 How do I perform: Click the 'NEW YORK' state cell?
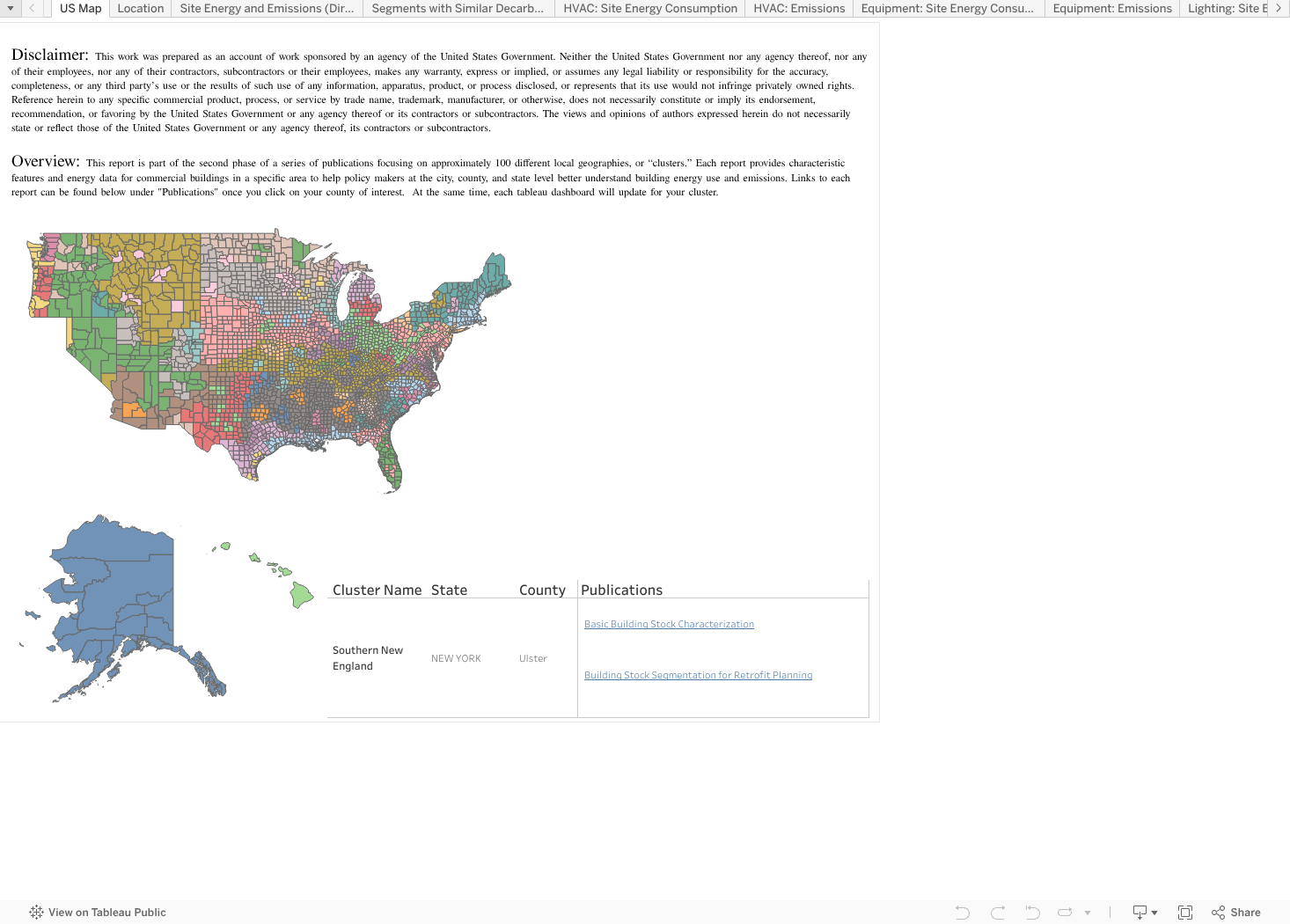(x=456, y=658)
